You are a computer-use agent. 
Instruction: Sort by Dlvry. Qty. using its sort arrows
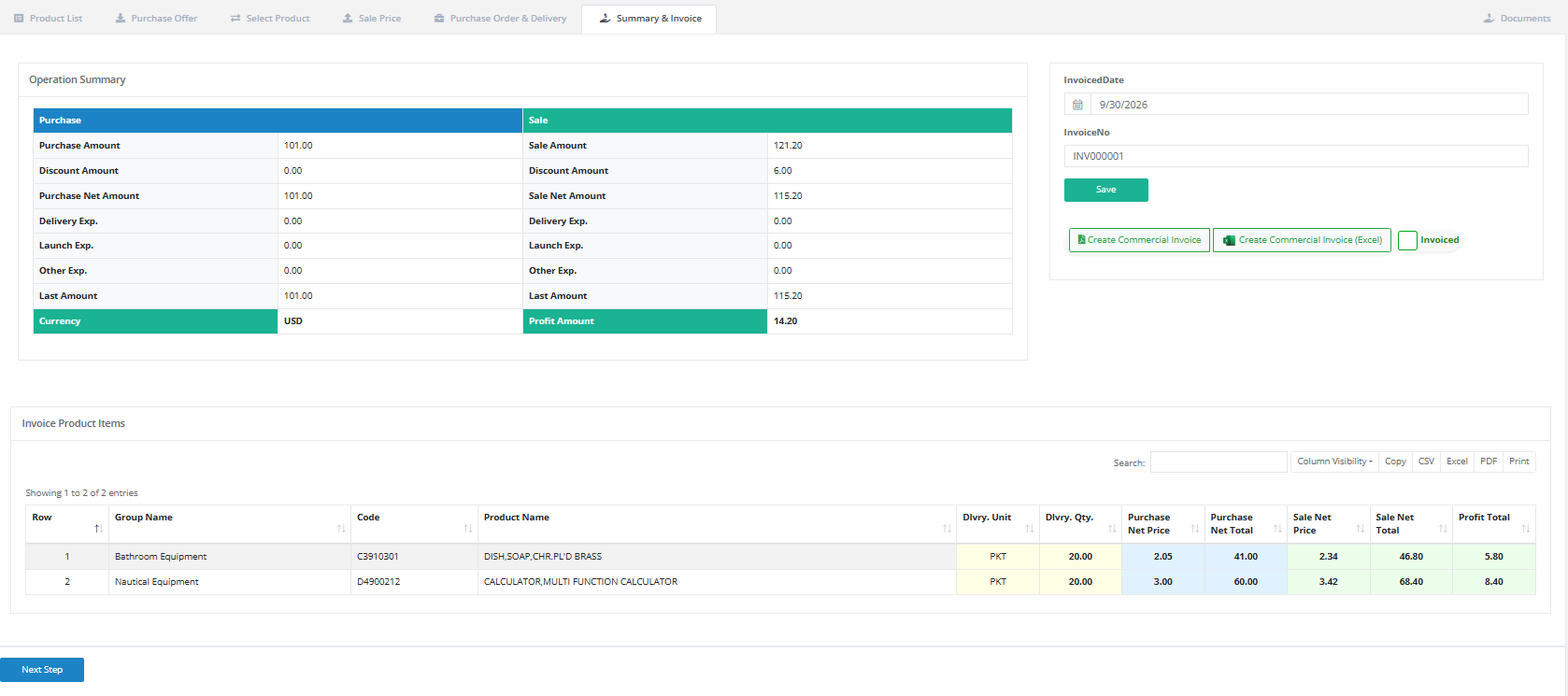(x=1112, y=529)
